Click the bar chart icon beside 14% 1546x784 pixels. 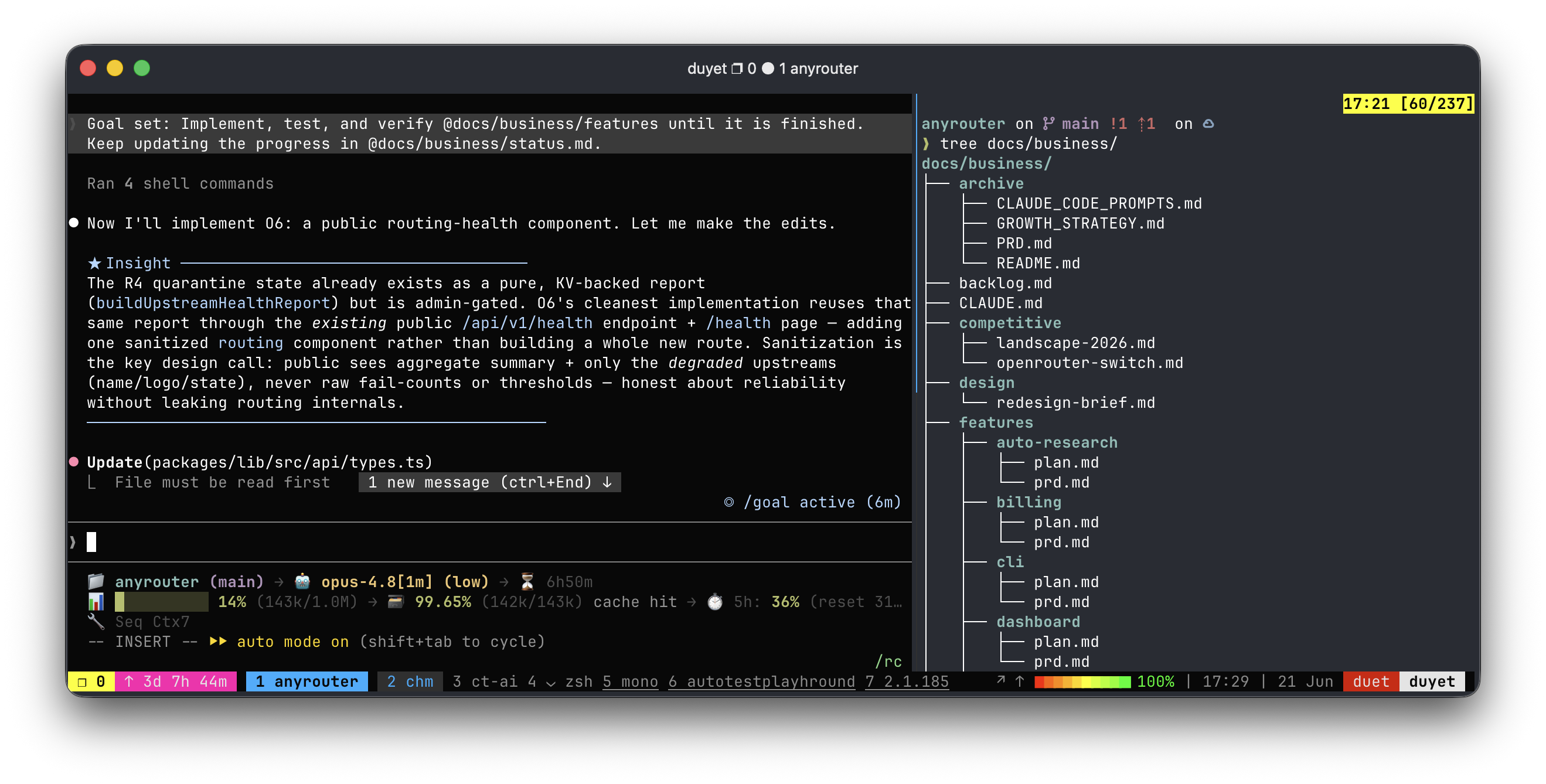96,601
